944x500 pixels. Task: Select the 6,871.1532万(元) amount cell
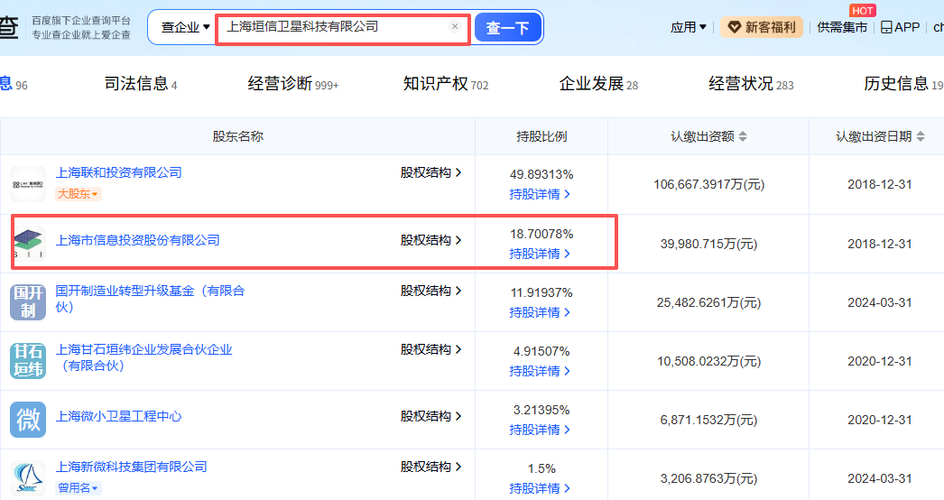709,420
